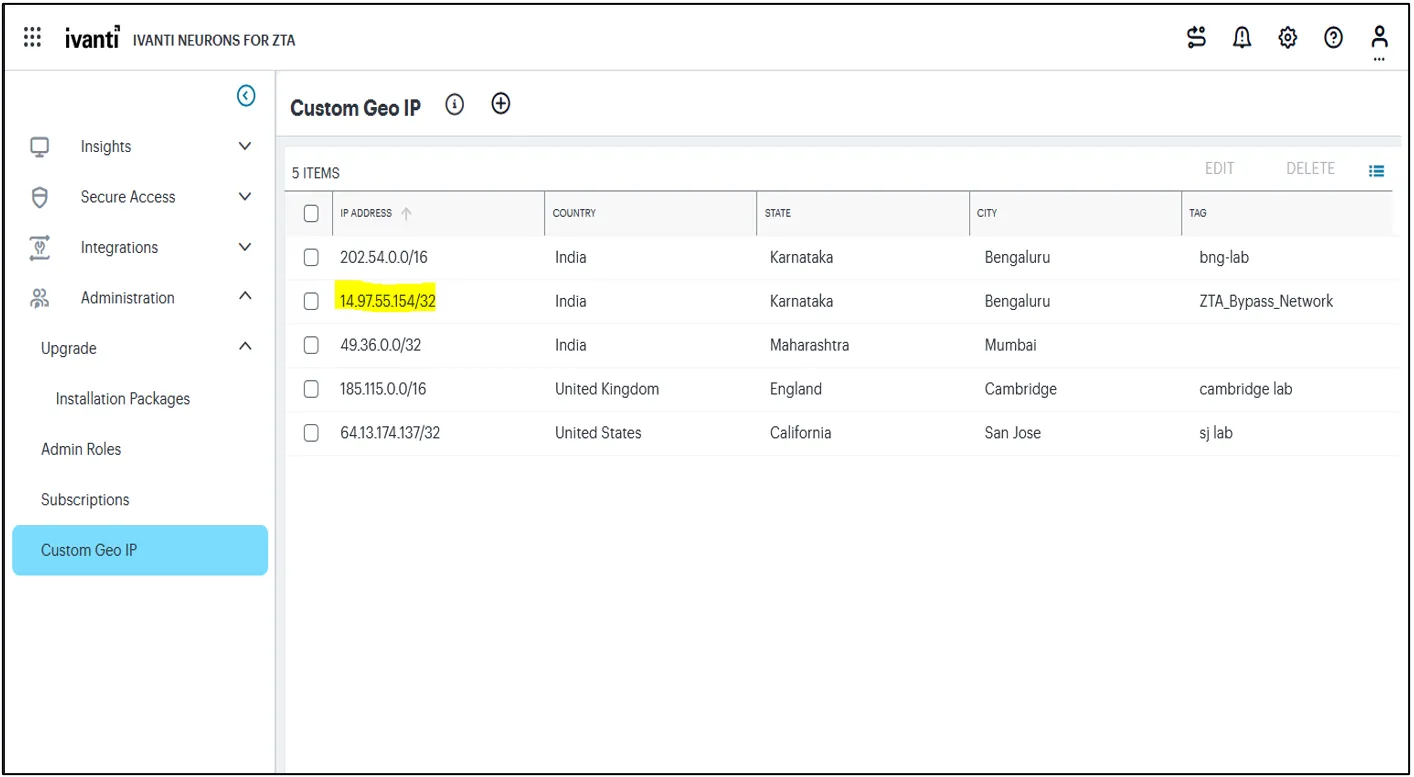Click the United States country cell
This screenshot has height=777, width=1414.
(598, 433)
